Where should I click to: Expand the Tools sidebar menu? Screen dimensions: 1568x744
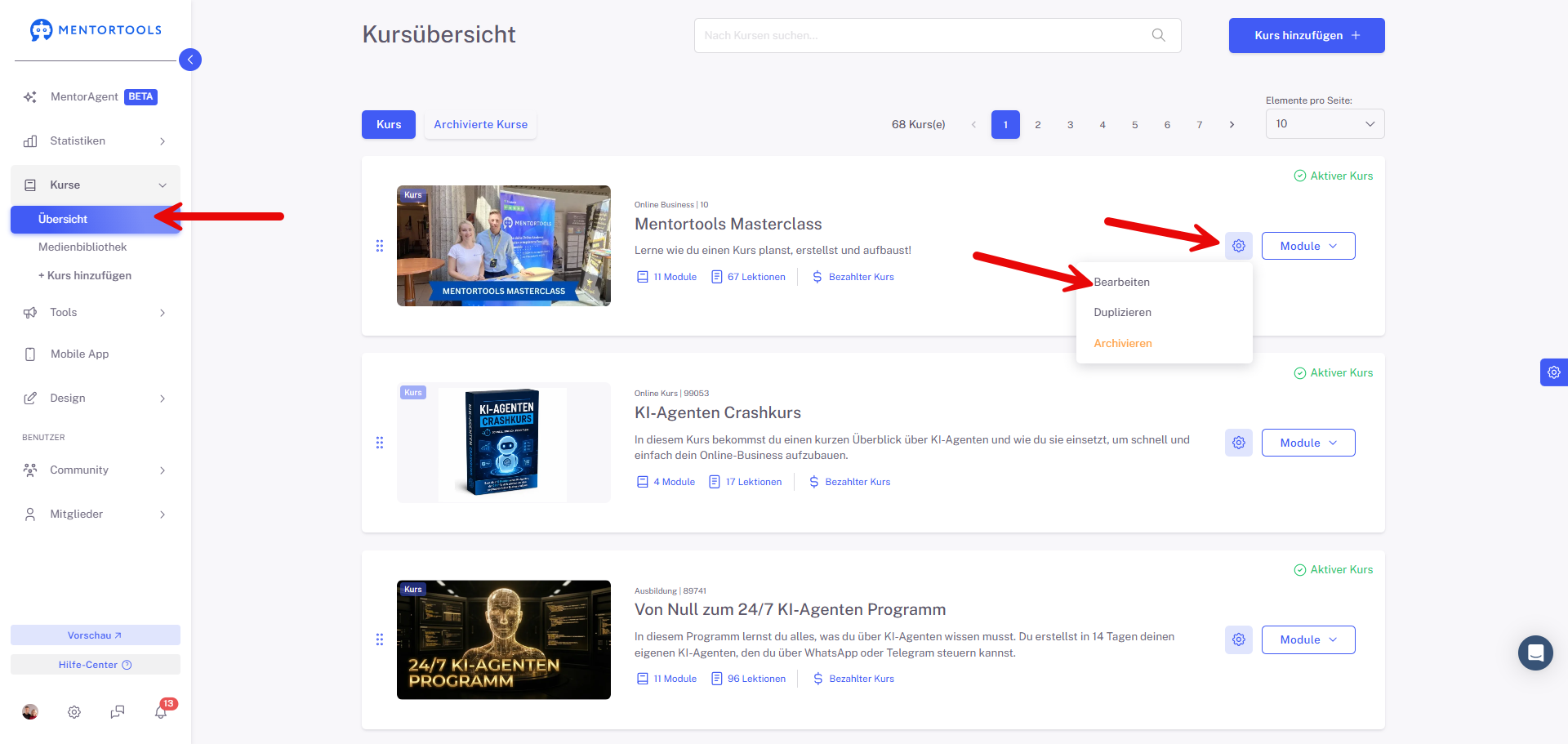pos(96,312)
